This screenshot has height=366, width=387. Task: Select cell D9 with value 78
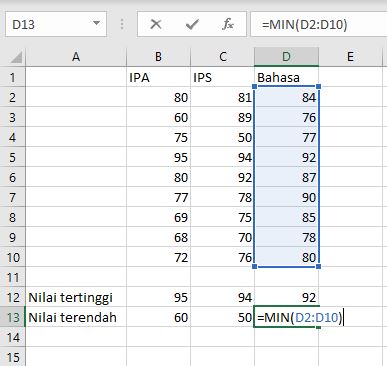click(286, 237)
